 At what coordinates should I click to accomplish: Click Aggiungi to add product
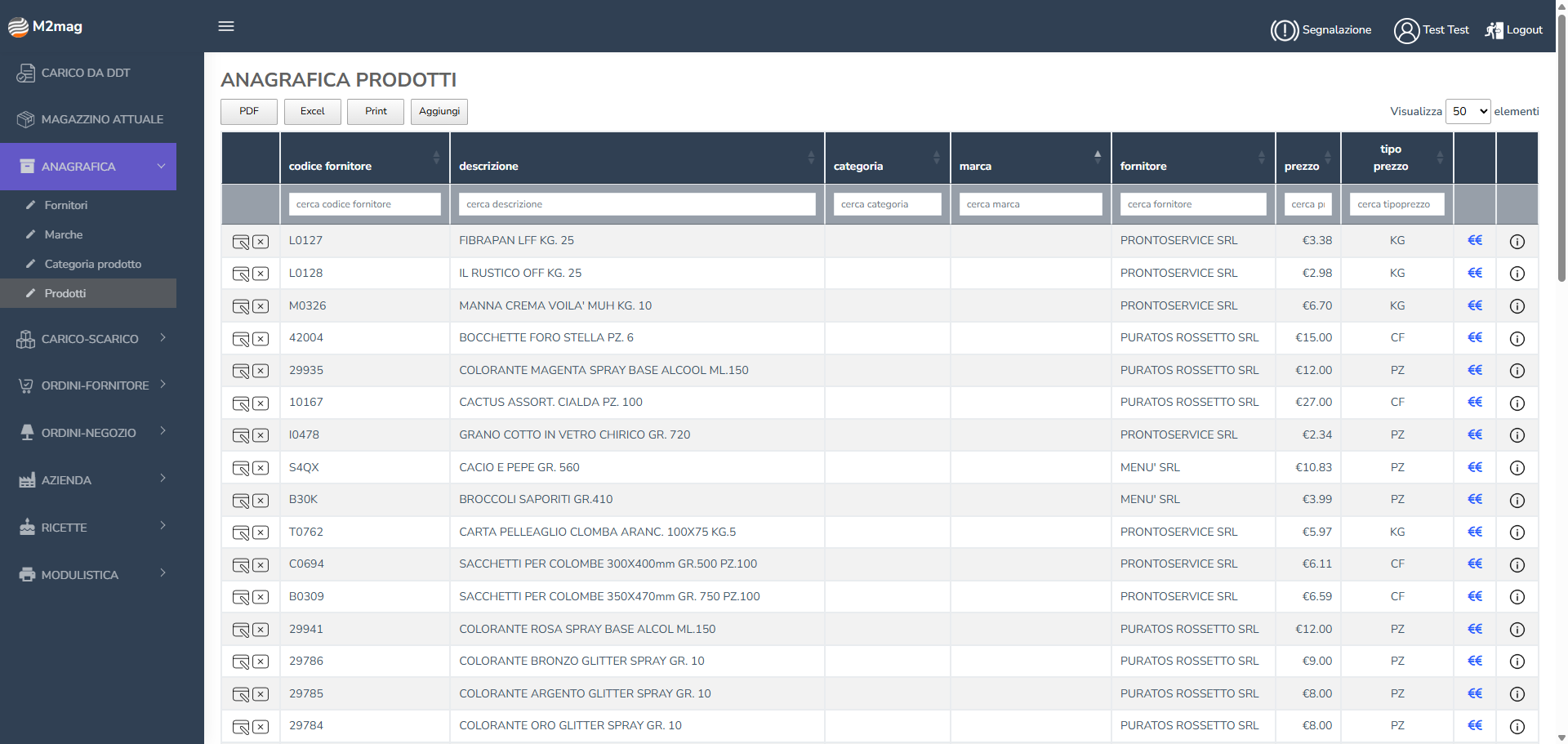click(439, 112)
